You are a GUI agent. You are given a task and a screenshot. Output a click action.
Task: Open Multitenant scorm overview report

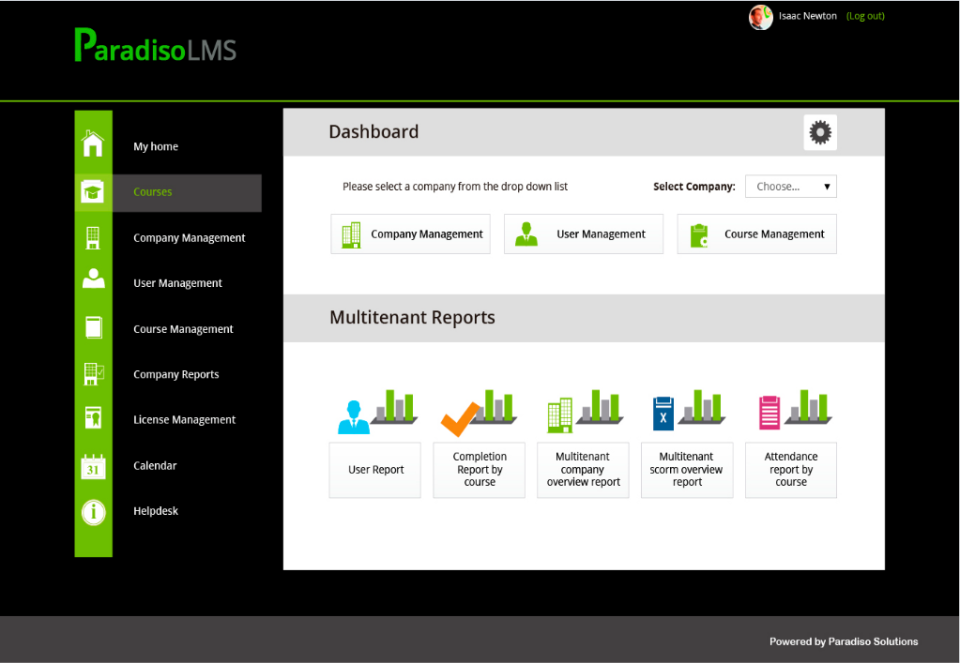point(687,470)
